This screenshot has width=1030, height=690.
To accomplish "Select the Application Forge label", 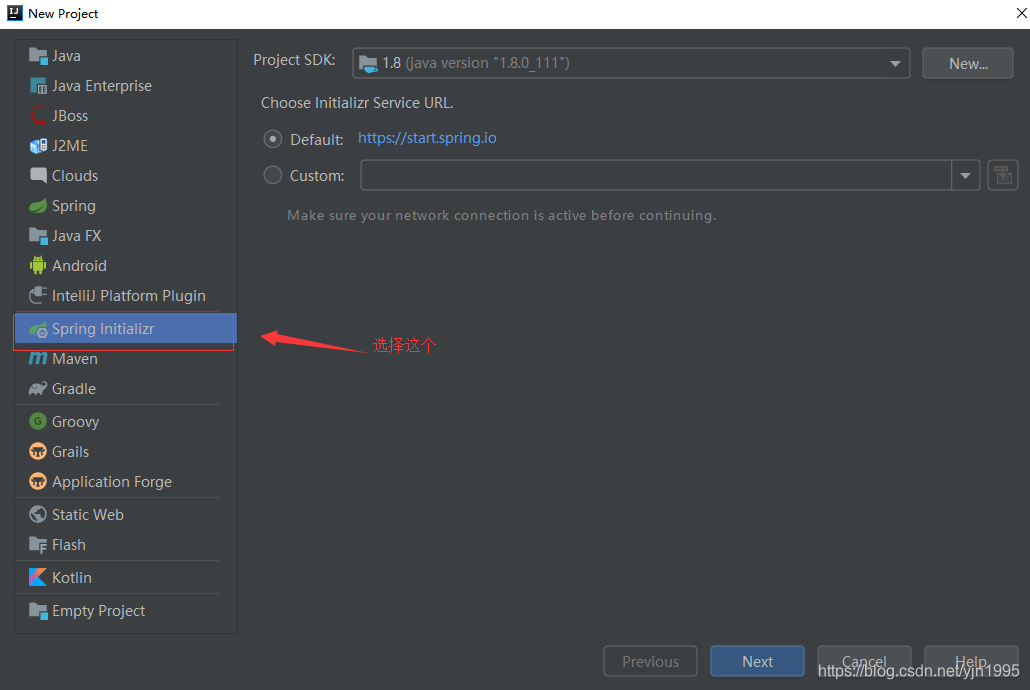I will tap(112, 482).
